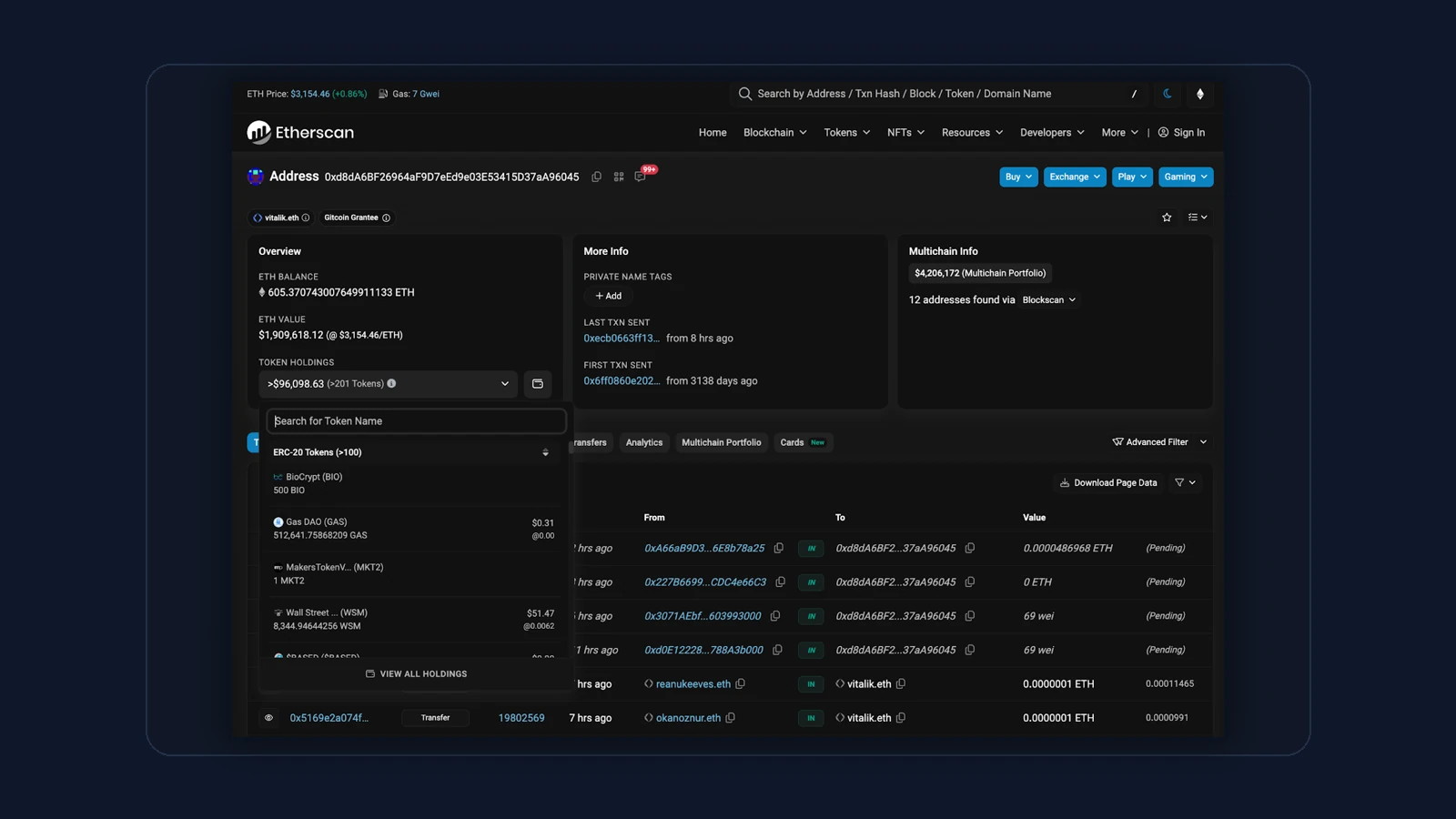Open the More menu
This screenshot has height=819, width=1456.
(1119, 132)
